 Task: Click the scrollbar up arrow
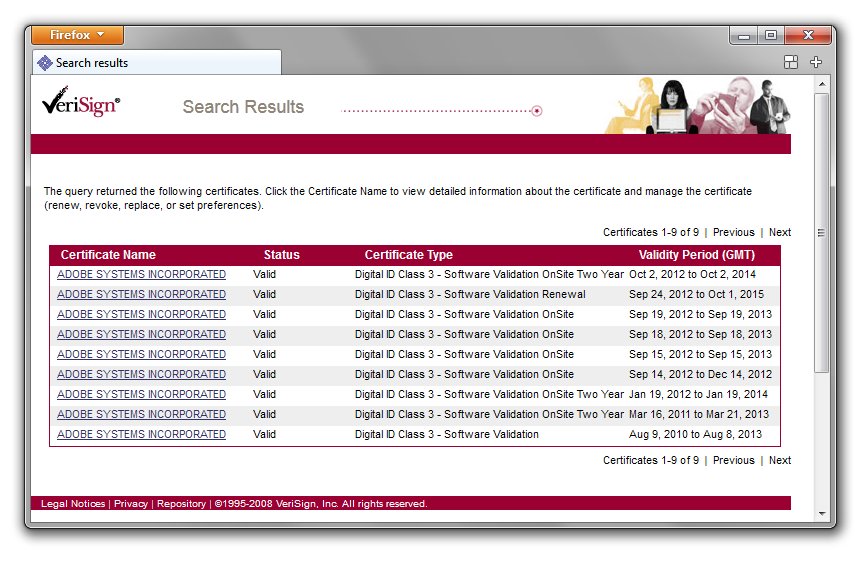[822, 84]
